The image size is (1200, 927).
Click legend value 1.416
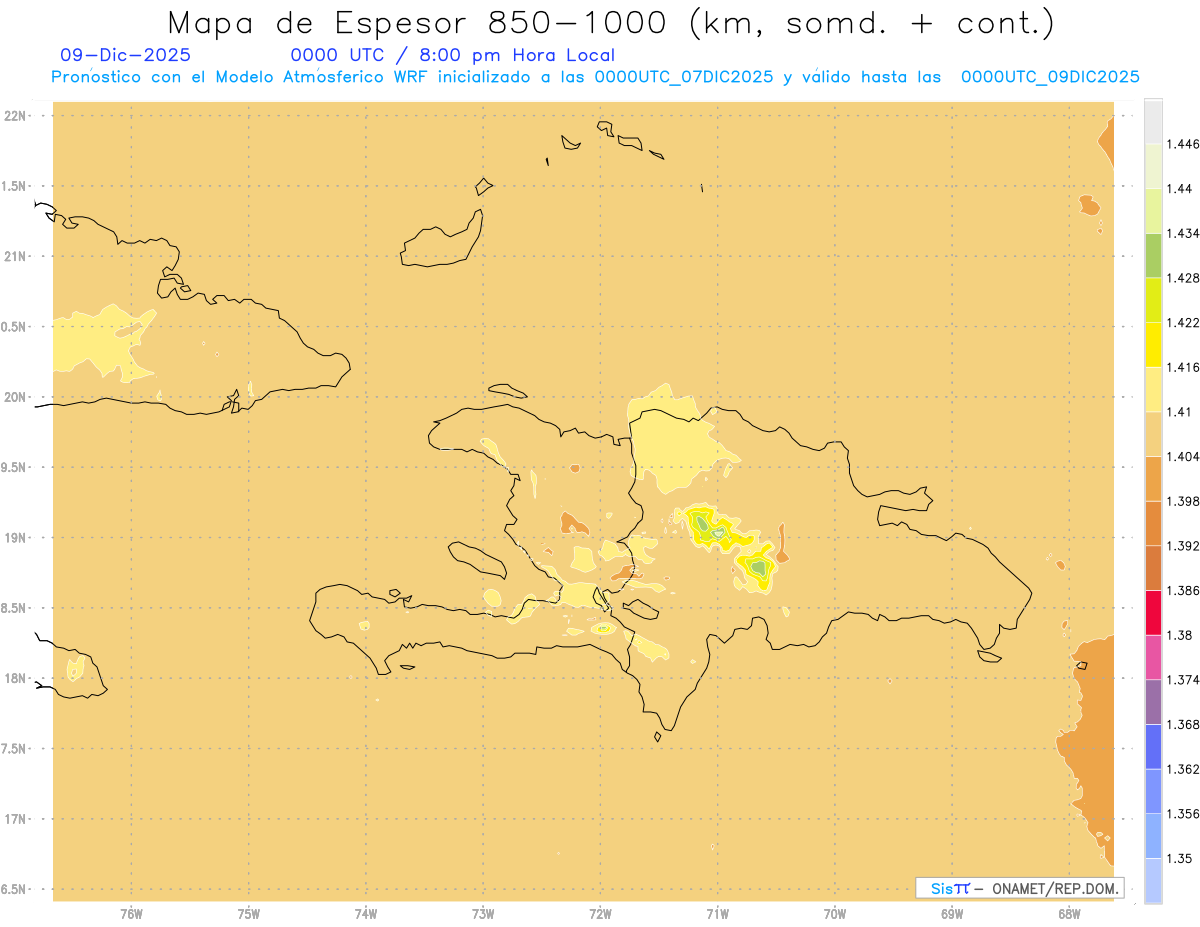click(1183, 367)
